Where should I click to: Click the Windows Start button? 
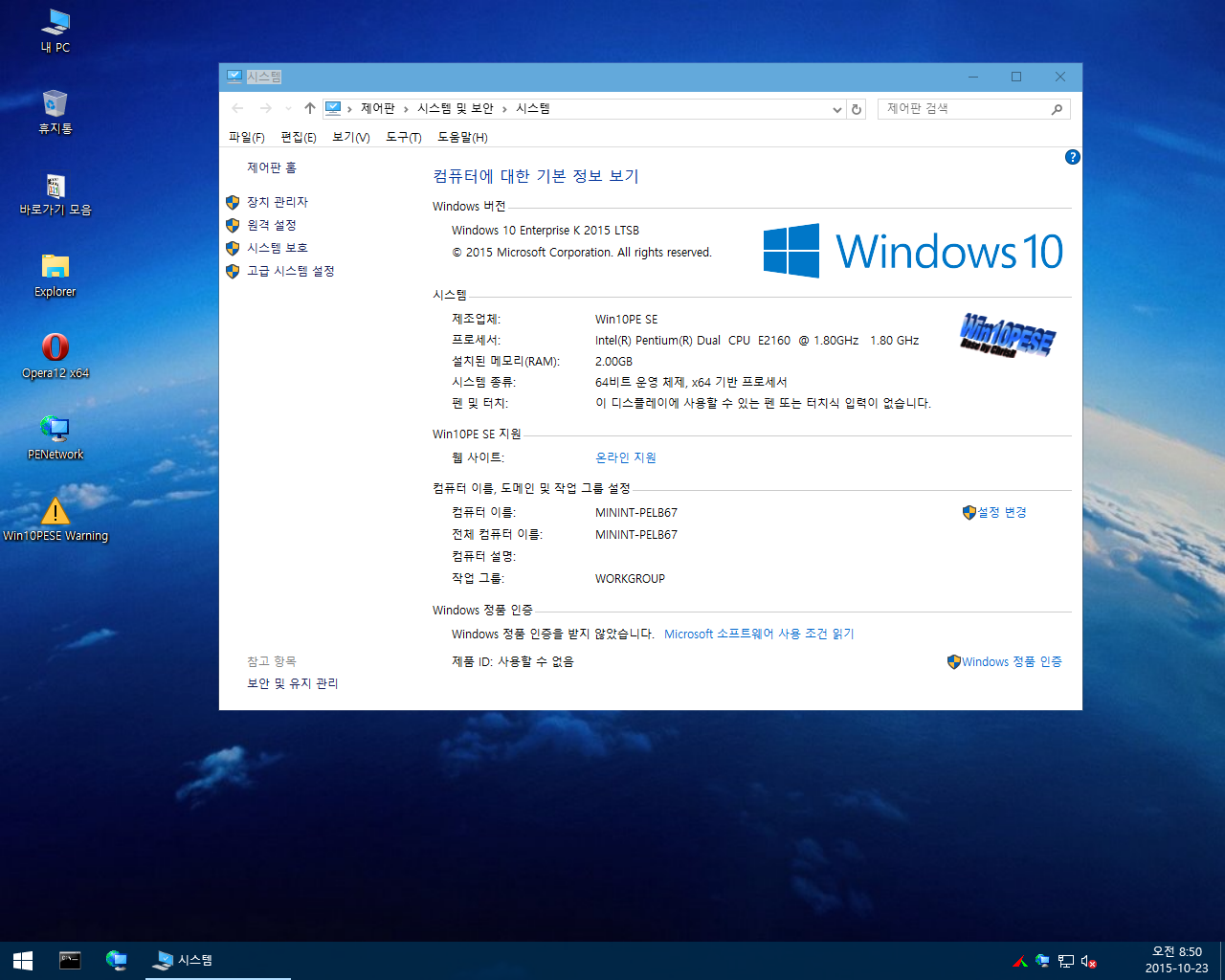23,960
